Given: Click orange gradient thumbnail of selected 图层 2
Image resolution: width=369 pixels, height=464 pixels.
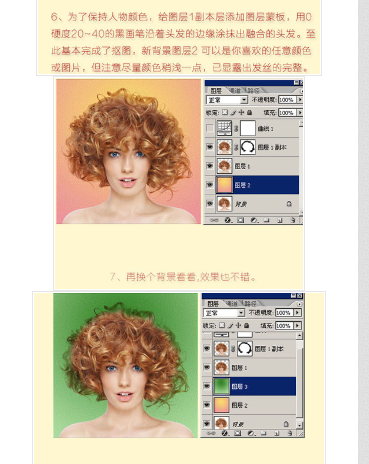Looking at the screenshot, I should pos(224,185).
